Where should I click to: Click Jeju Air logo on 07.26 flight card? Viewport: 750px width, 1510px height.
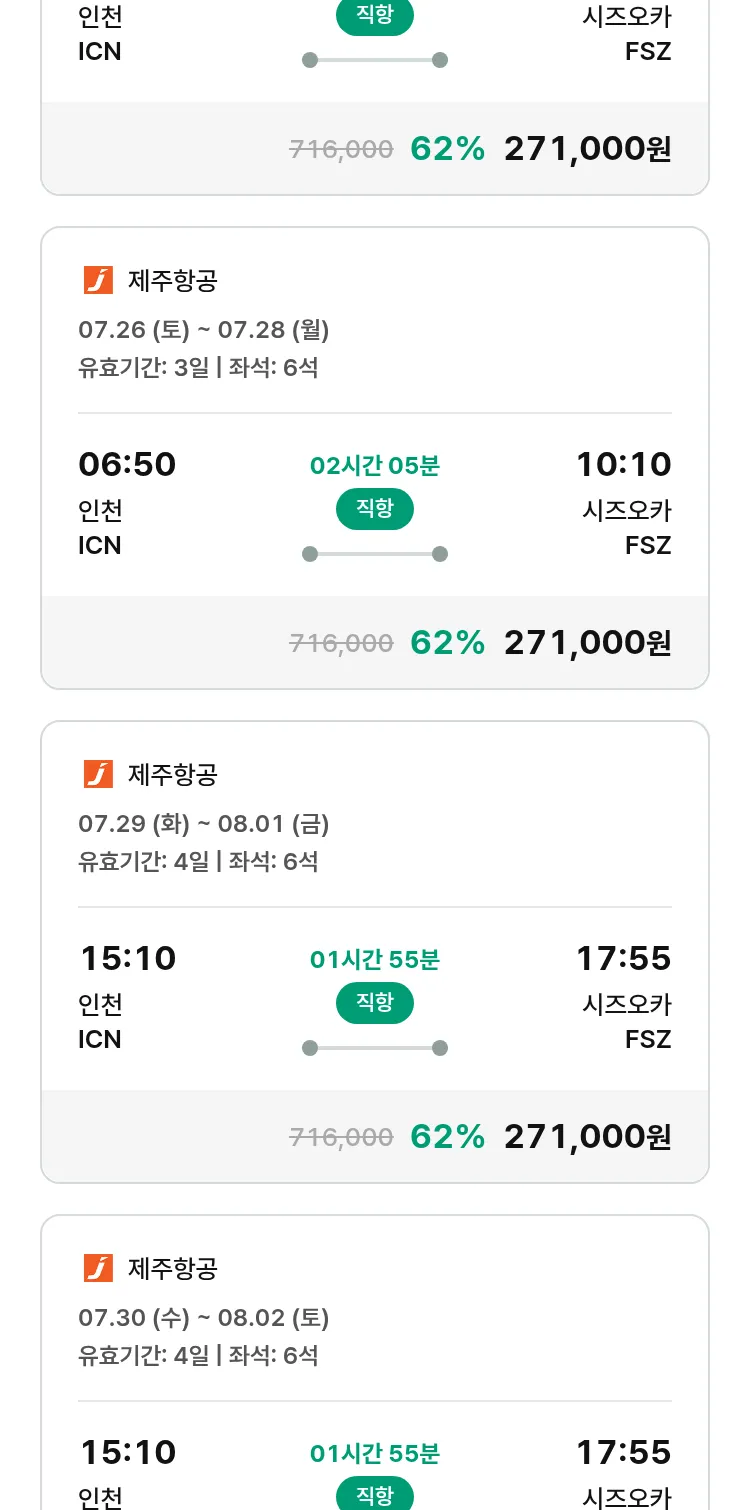(x=98, y=280)
